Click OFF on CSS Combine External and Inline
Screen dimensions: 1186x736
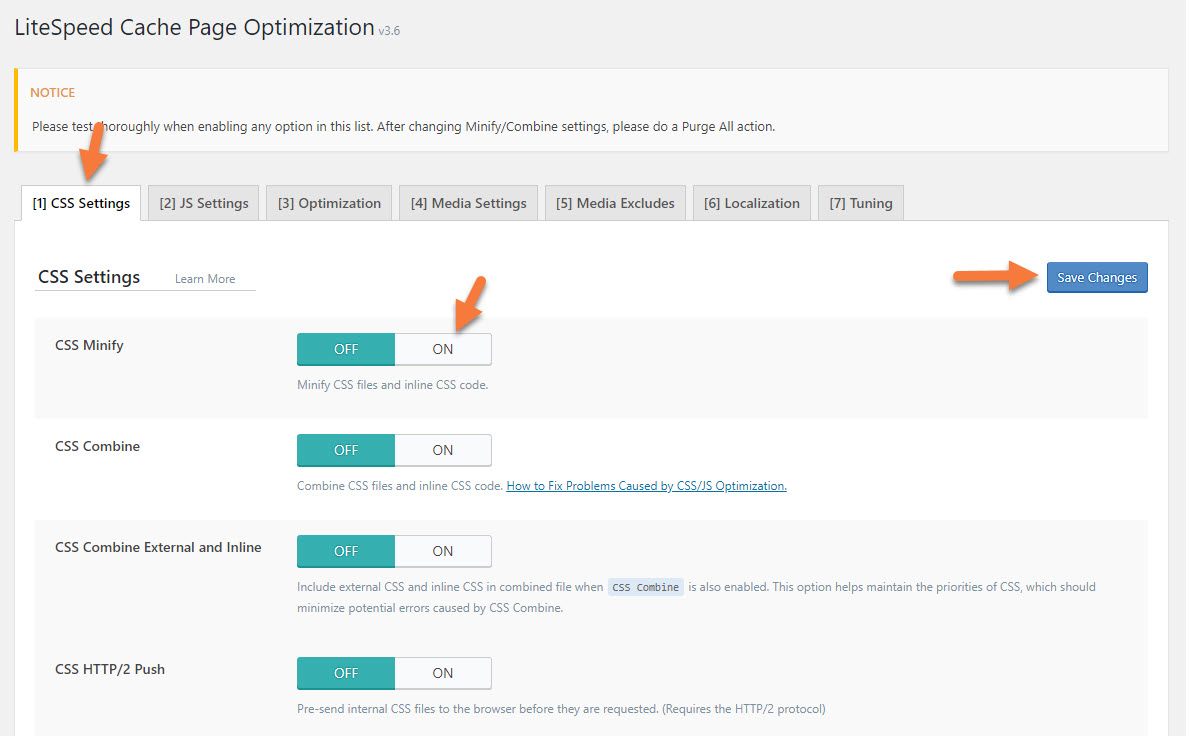[x=345, y=551]
